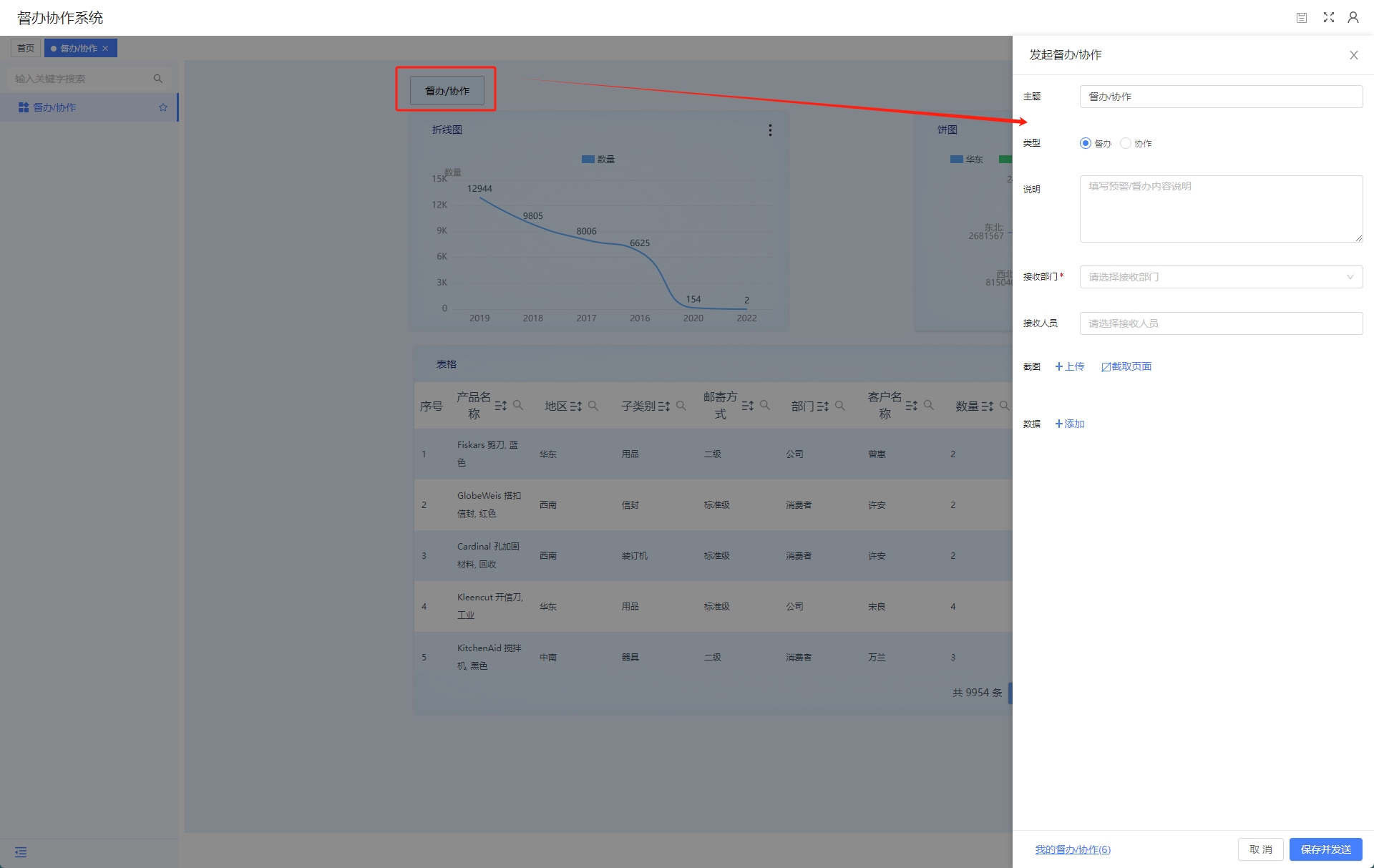The width and height of the screenshot is (1374, 868).
Task: Search the 邮寄方式 column
Action: click(x=765, y=405)
